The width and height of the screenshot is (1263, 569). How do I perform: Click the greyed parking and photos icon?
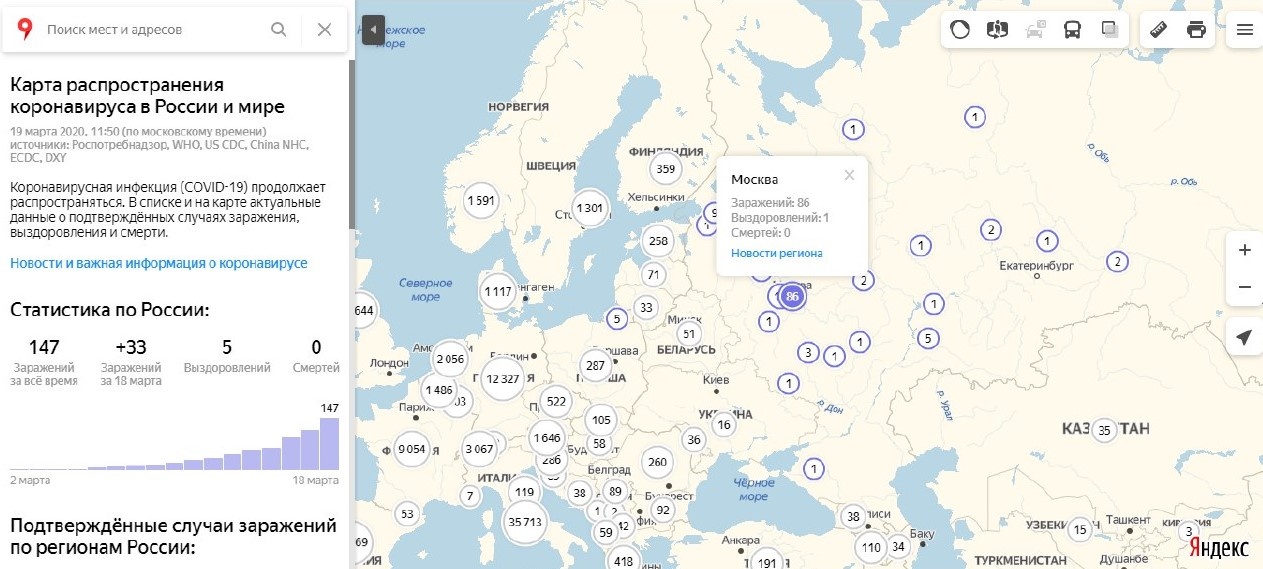pos(1035,29)
